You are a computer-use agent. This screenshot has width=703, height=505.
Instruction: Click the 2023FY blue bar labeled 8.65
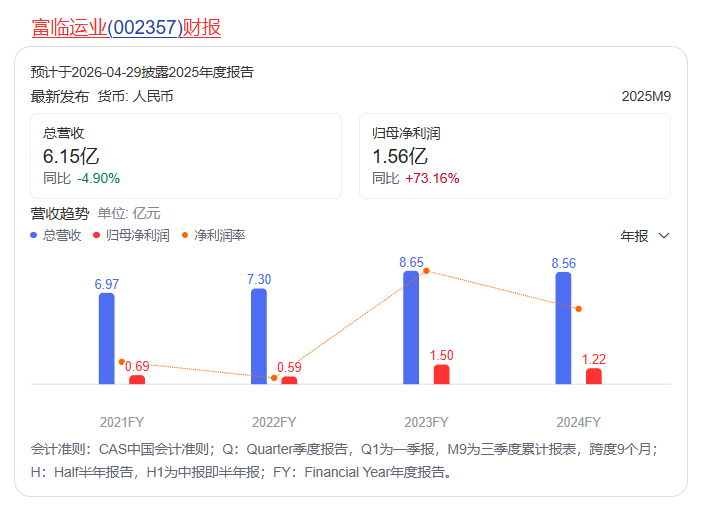tap(411, 327)
